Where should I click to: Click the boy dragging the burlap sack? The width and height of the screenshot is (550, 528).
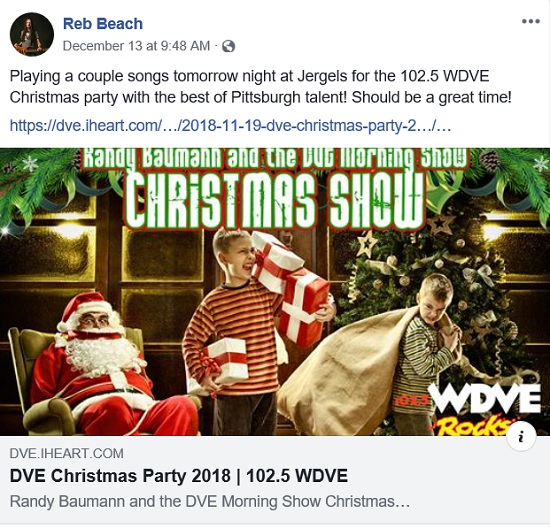[x=426, y=349]
